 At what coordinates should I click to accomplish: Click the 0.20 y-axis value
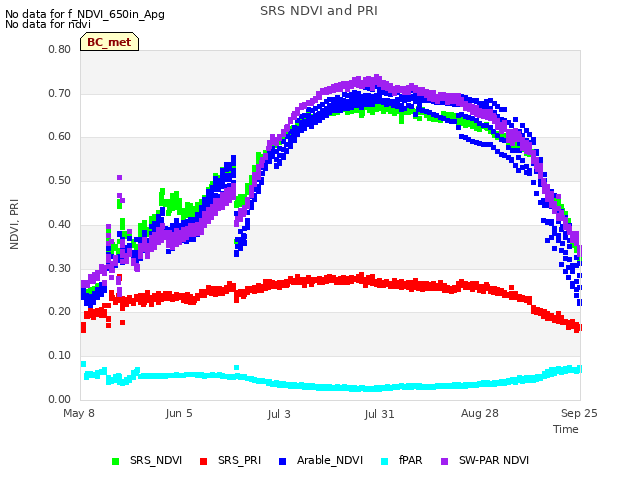pyautogui.click(x=60, y=312)
